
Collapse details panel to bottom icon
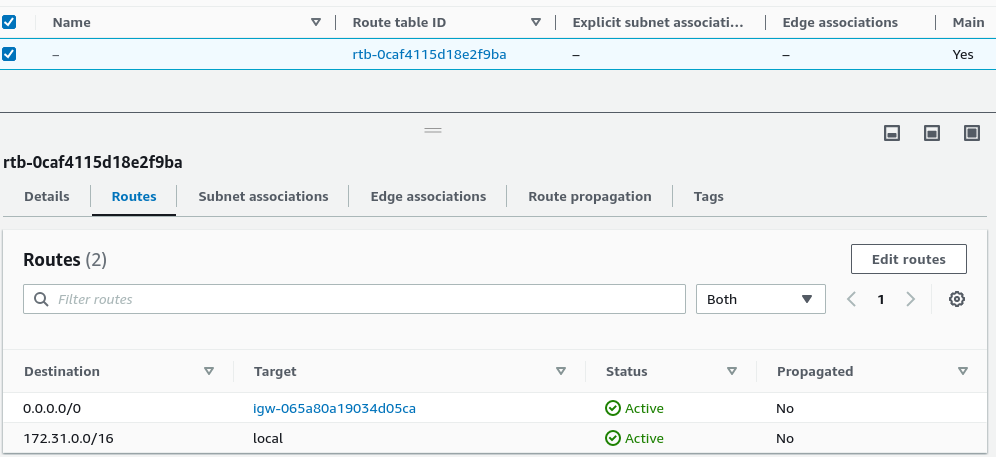pyautogui.click(x=892, y=133)
